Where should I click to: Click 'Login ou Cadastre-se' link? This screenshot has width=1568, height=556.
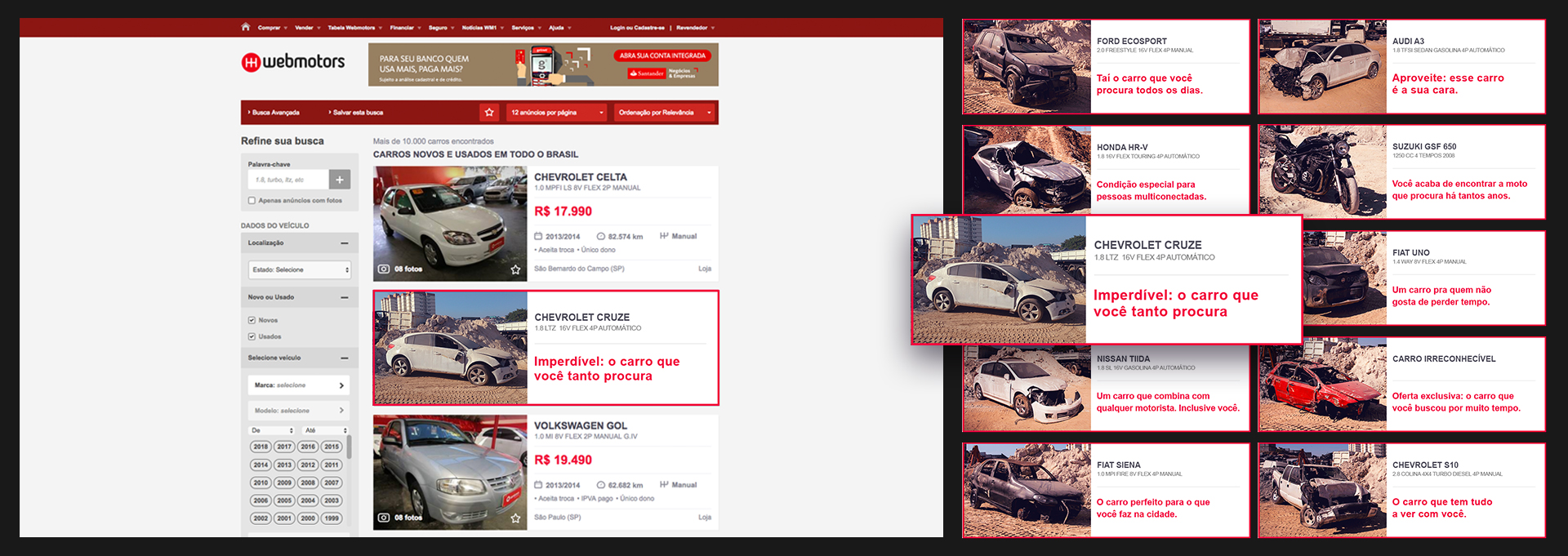(637, 28)
